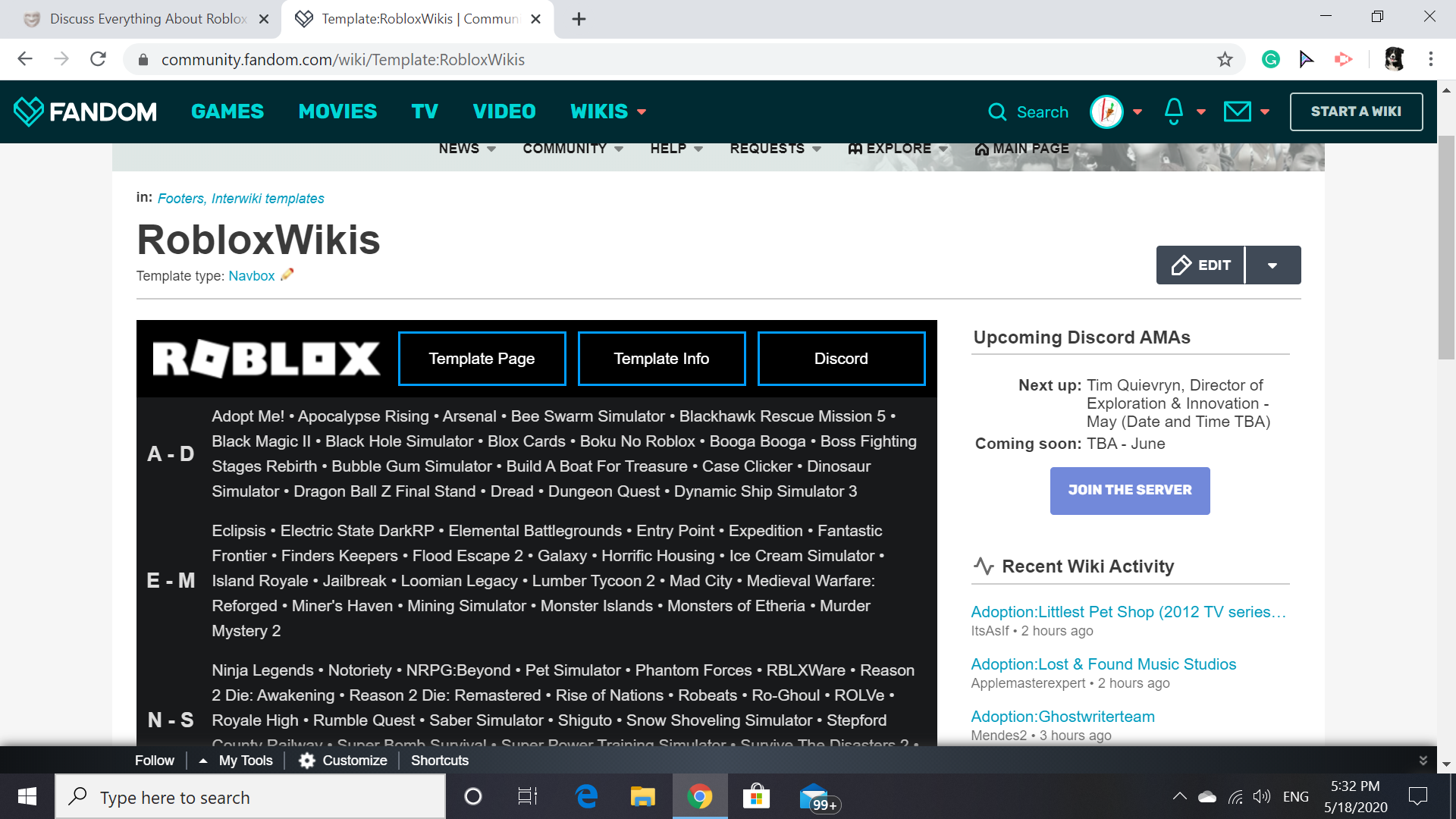Click the Windows taskbar search field
The image size is (1456, 819).
(250, 797)
